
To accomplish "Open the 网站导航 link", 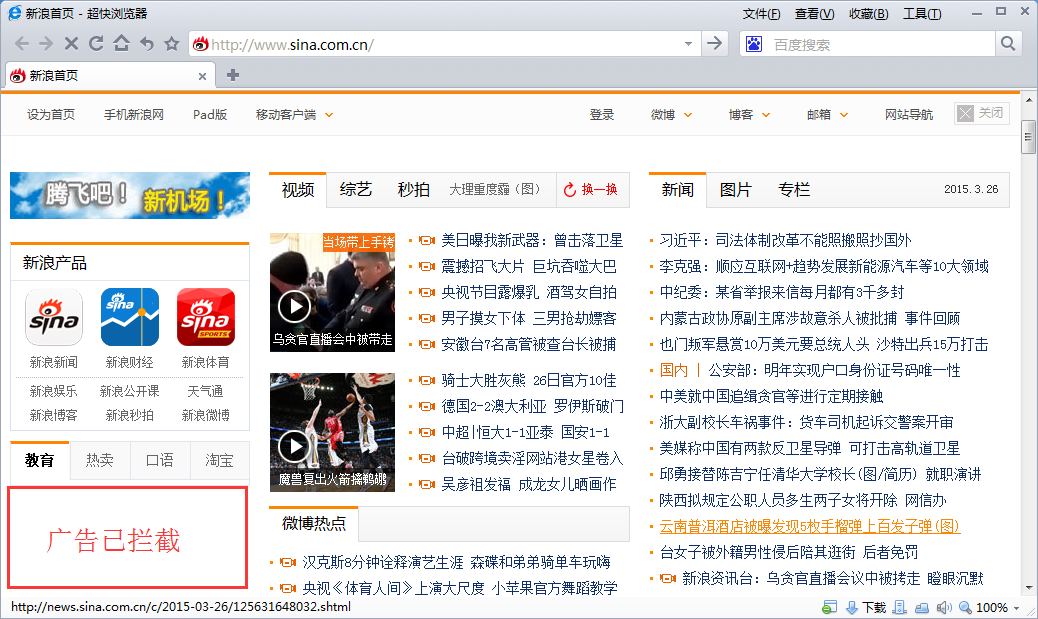I will click(909, 115).
